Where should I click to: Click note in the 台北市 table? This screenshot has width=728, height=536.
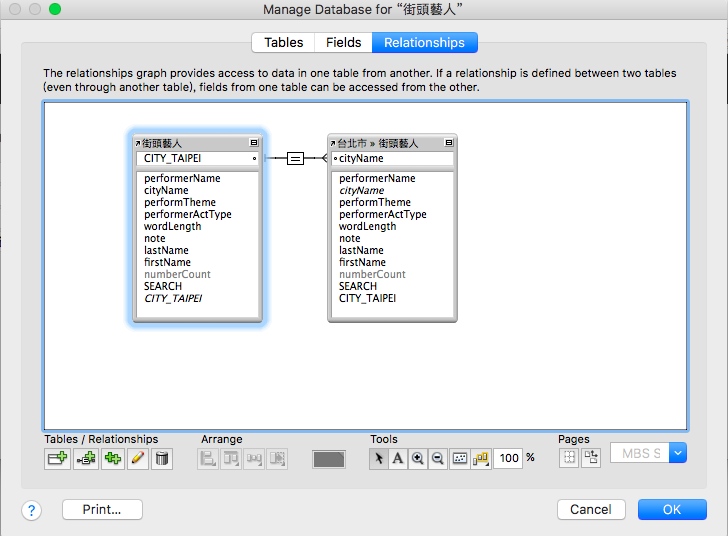350,239
